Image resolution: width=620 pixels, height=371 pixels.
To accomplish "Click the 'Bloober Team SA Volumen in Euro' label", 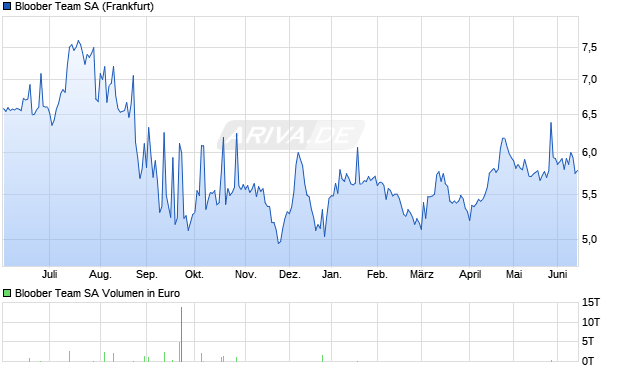I will (x=97, y=293).
